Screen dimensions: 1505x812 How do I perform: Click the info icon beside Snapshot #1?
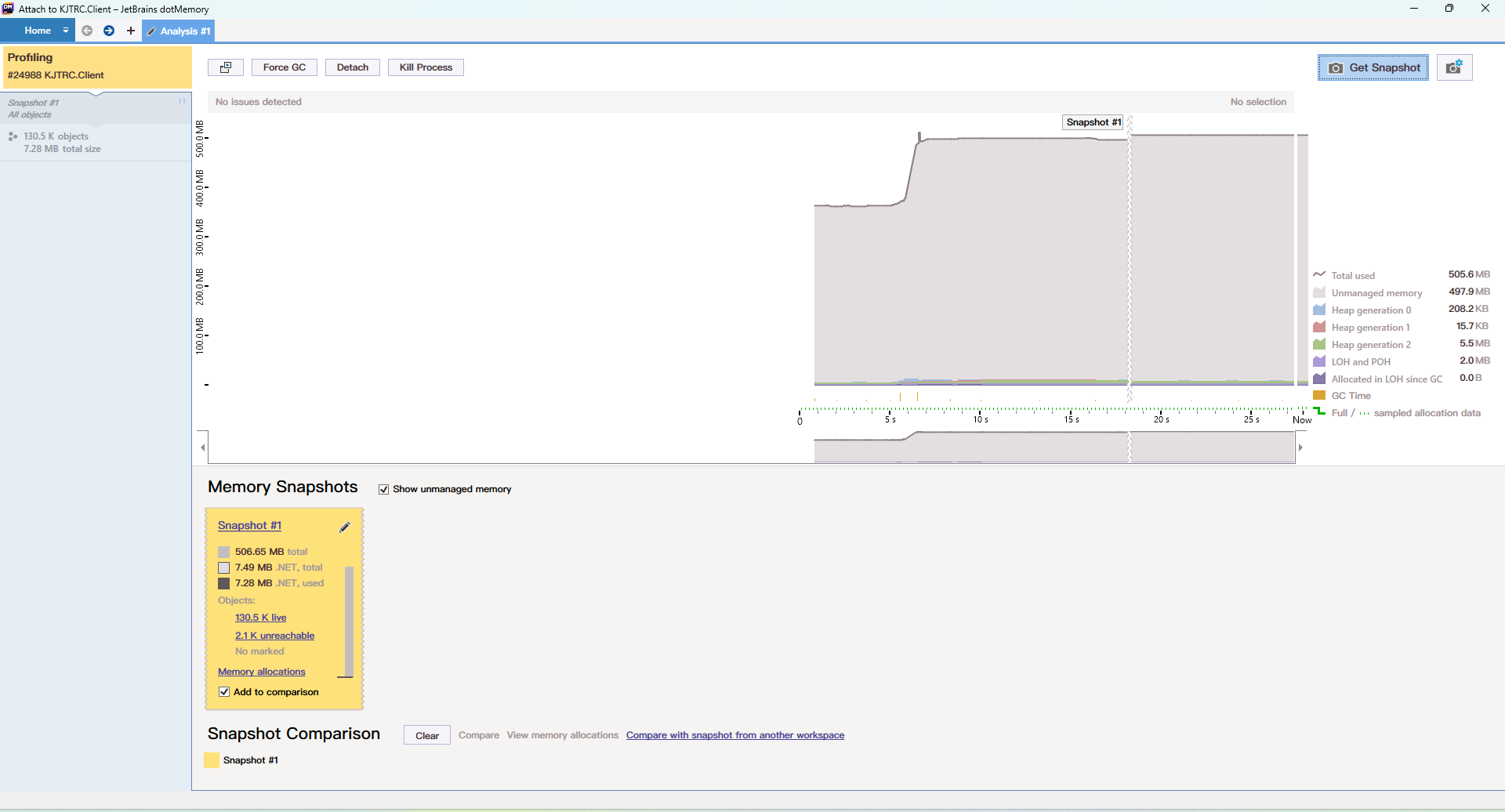pos(182,101)
